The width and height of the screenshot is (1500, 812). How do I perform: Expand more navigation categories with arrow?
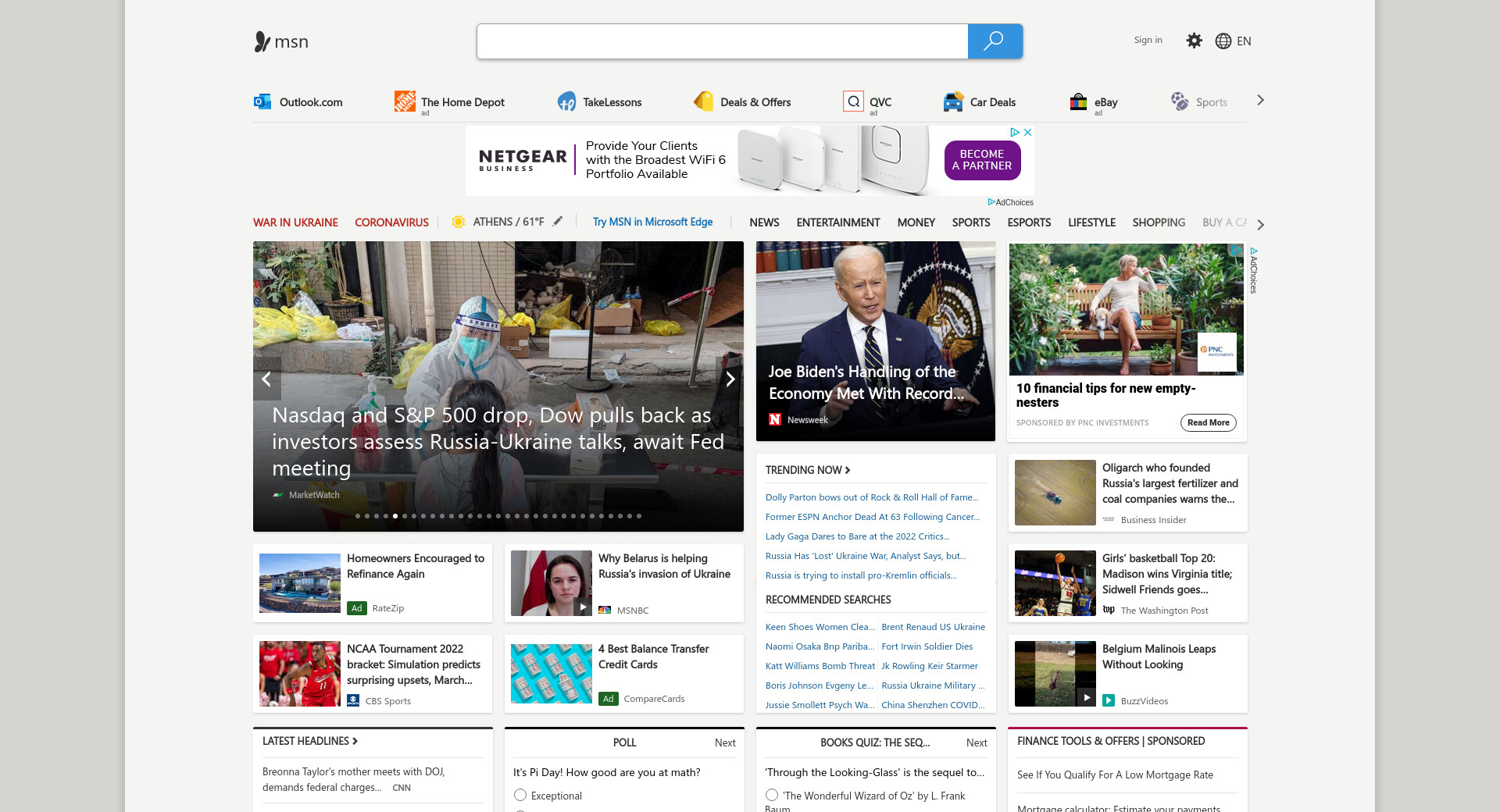pyautogui.click(x=1260, y=224)
